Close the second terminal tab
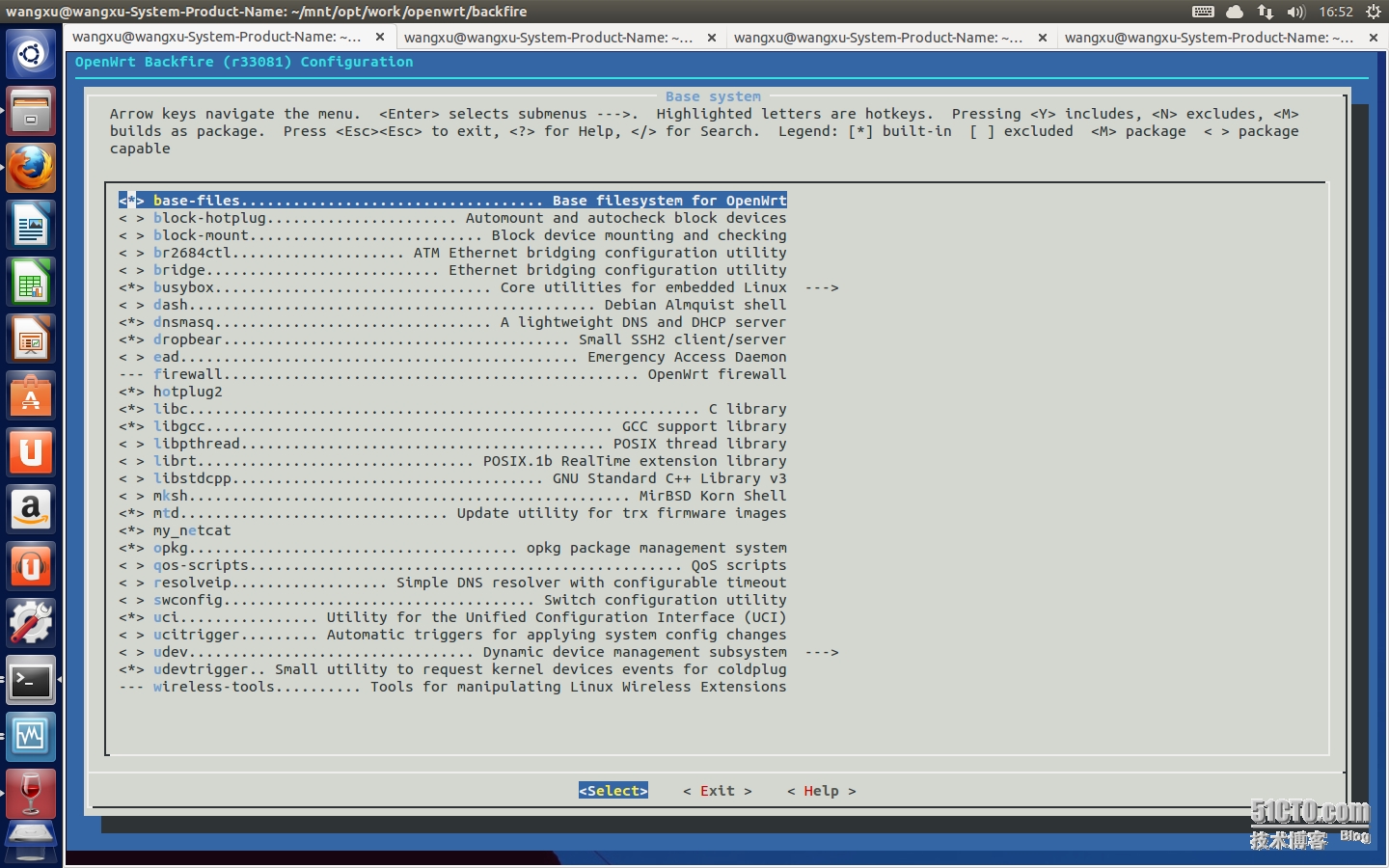The image size is (1389, 868). pyautogui.click(x=712, y=38)
